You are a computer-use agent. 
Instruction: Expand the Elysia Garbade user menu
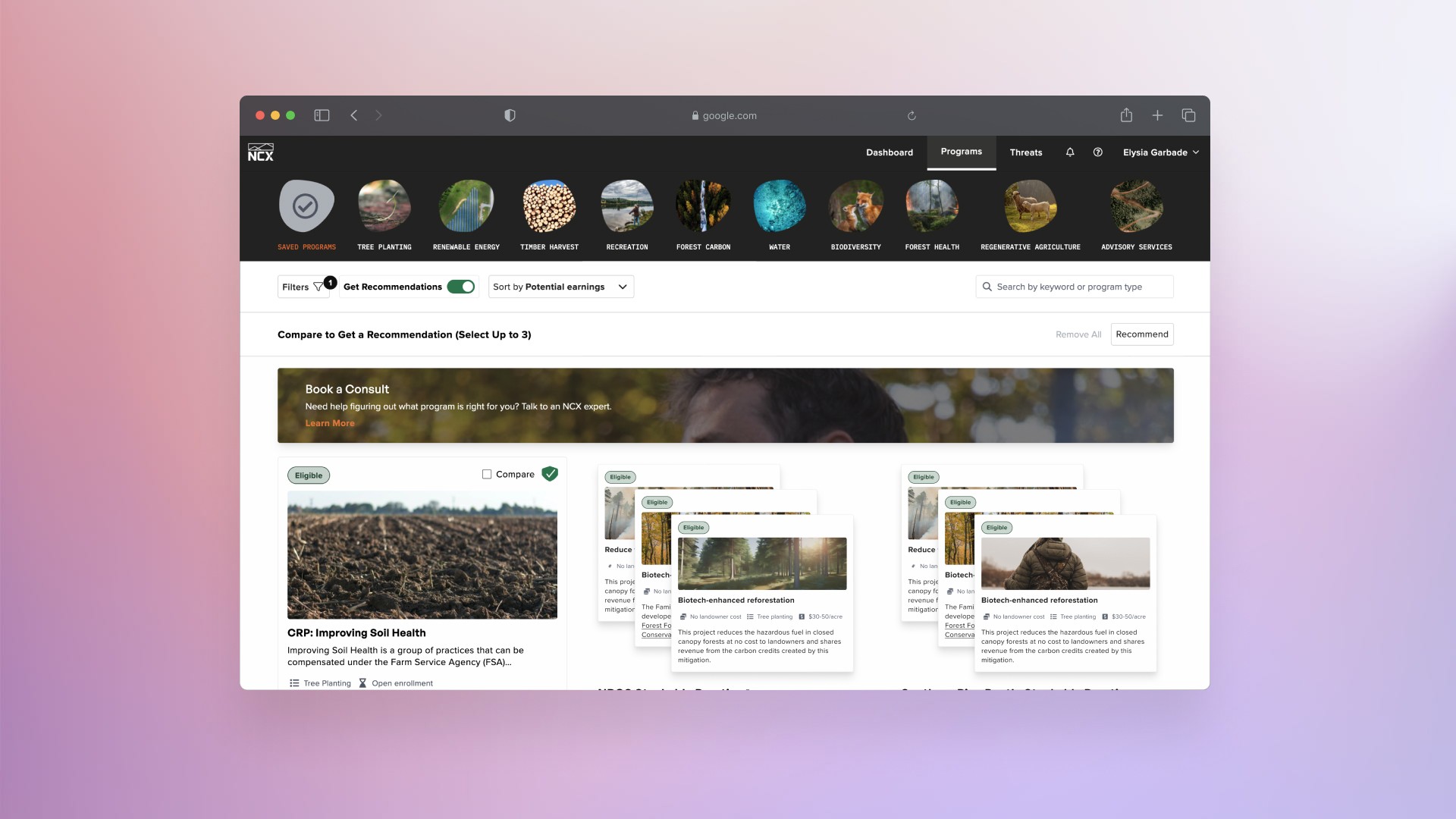1160,152
